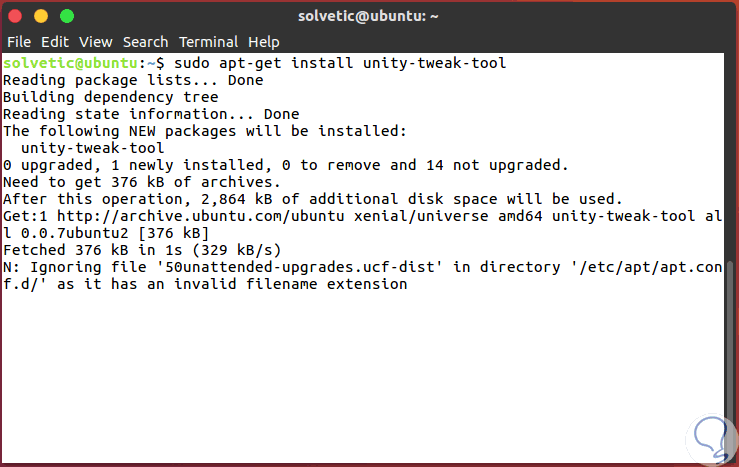Image resolution: width=739 pixels, height=467 pixels.
Task: Click the yellow minimize window button
Action: point(43,16)
